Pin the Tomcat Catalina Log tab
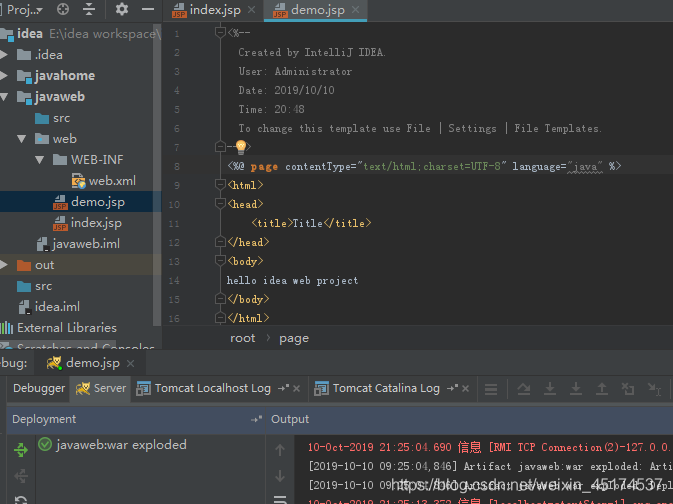This screenshot has width=673, height=504. click(x=452, y=388)
